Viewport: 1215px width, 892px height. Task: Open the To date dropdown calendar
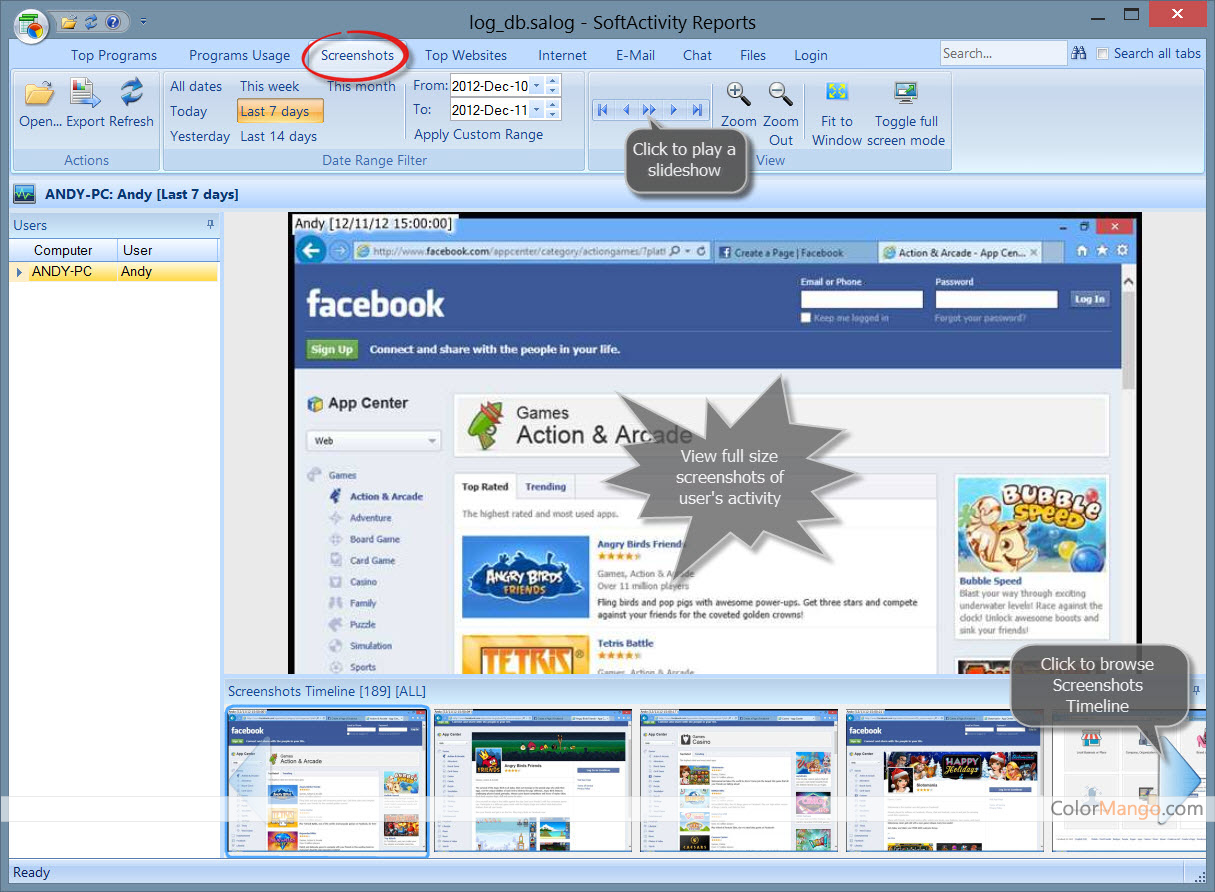537,110
